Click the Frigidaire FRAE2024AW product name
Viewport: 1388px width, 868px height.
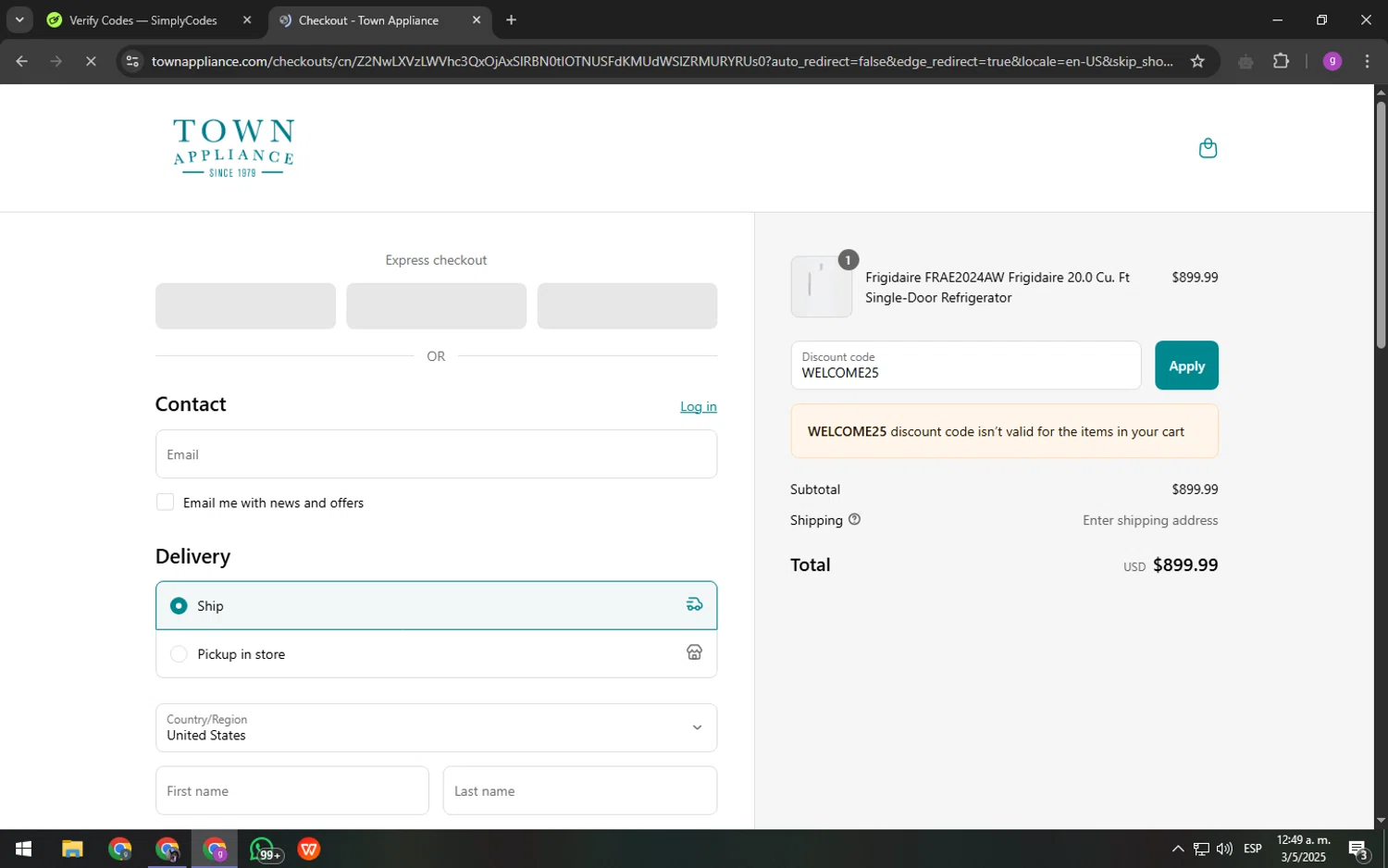coord(998,287)
